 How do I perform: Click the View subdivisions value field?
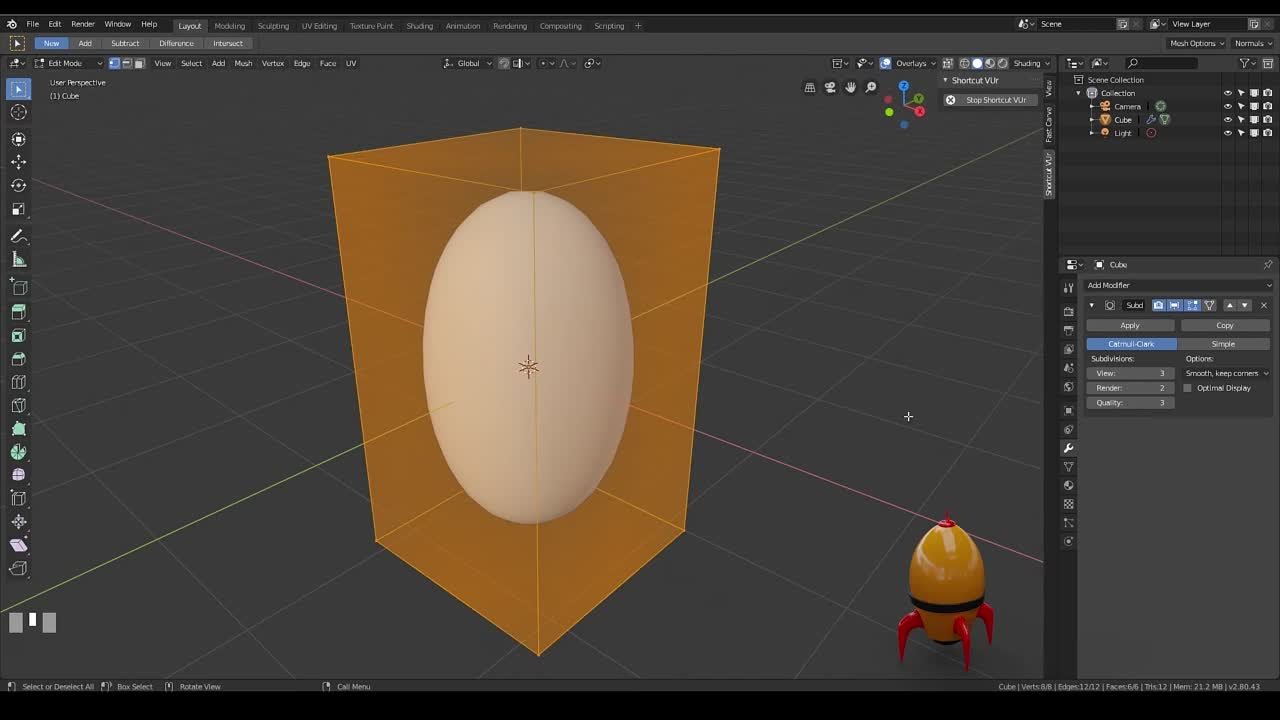(1130, 373)
